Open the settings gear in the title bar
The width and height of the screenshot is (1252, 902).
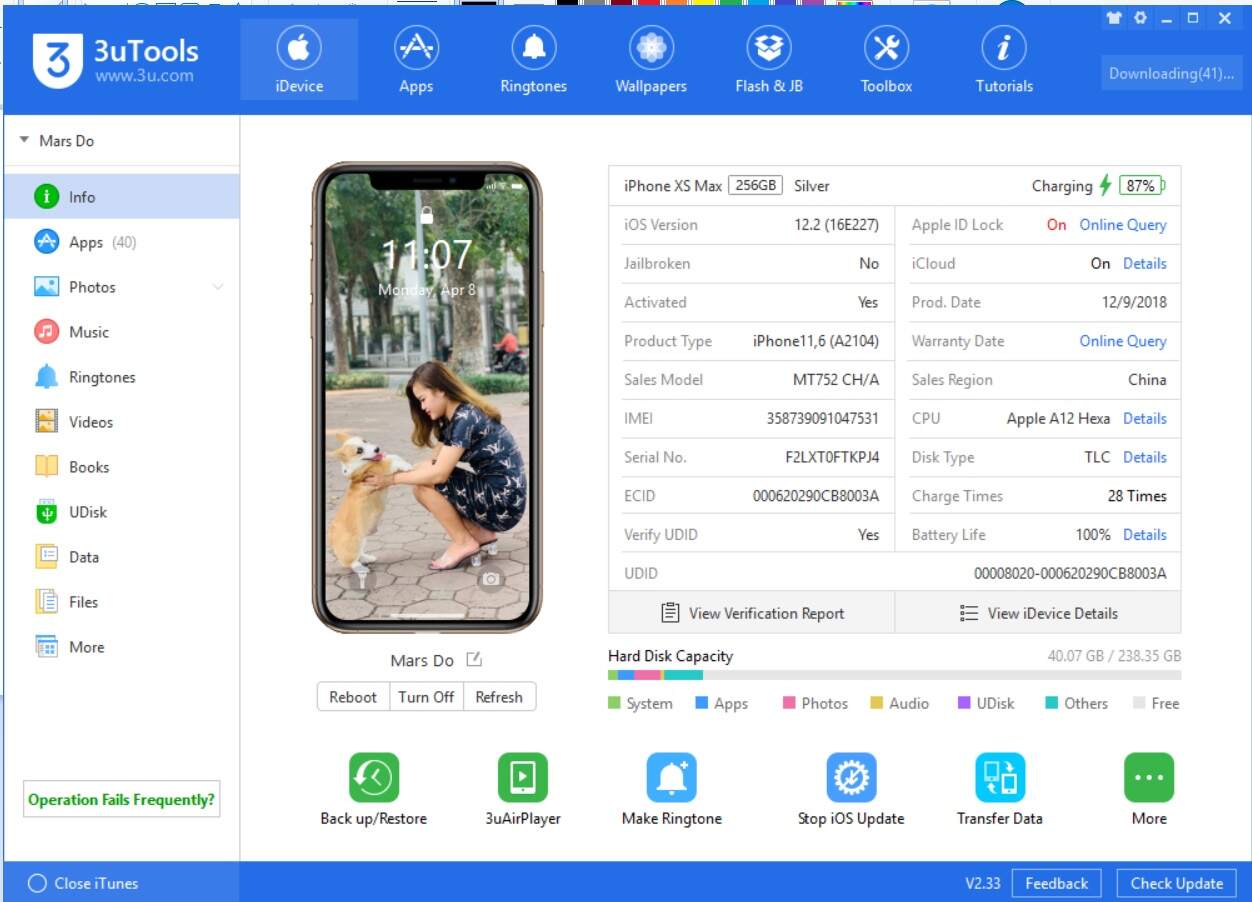(x=1140, y=18)
